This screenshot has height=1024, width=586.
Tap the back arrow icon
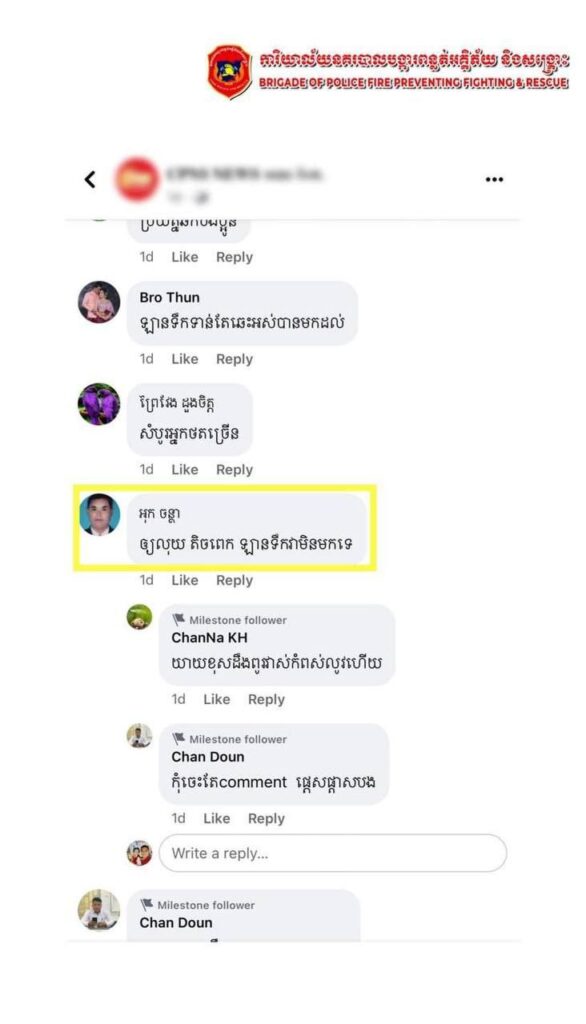coord(90,179)
